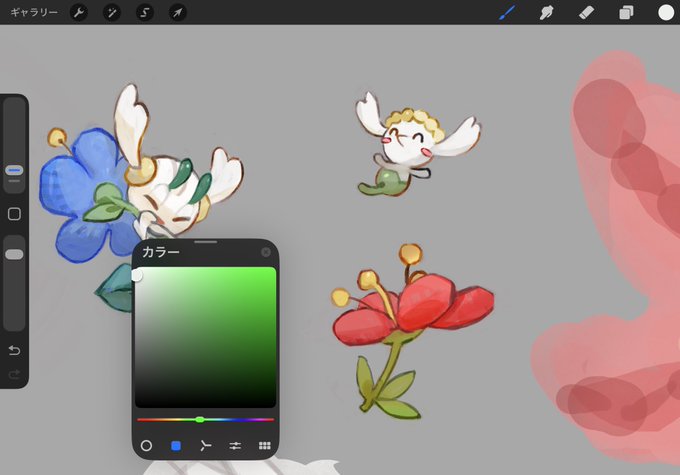Switch to the Harmony color tab
Screen dimensions: 680x475
206,446
